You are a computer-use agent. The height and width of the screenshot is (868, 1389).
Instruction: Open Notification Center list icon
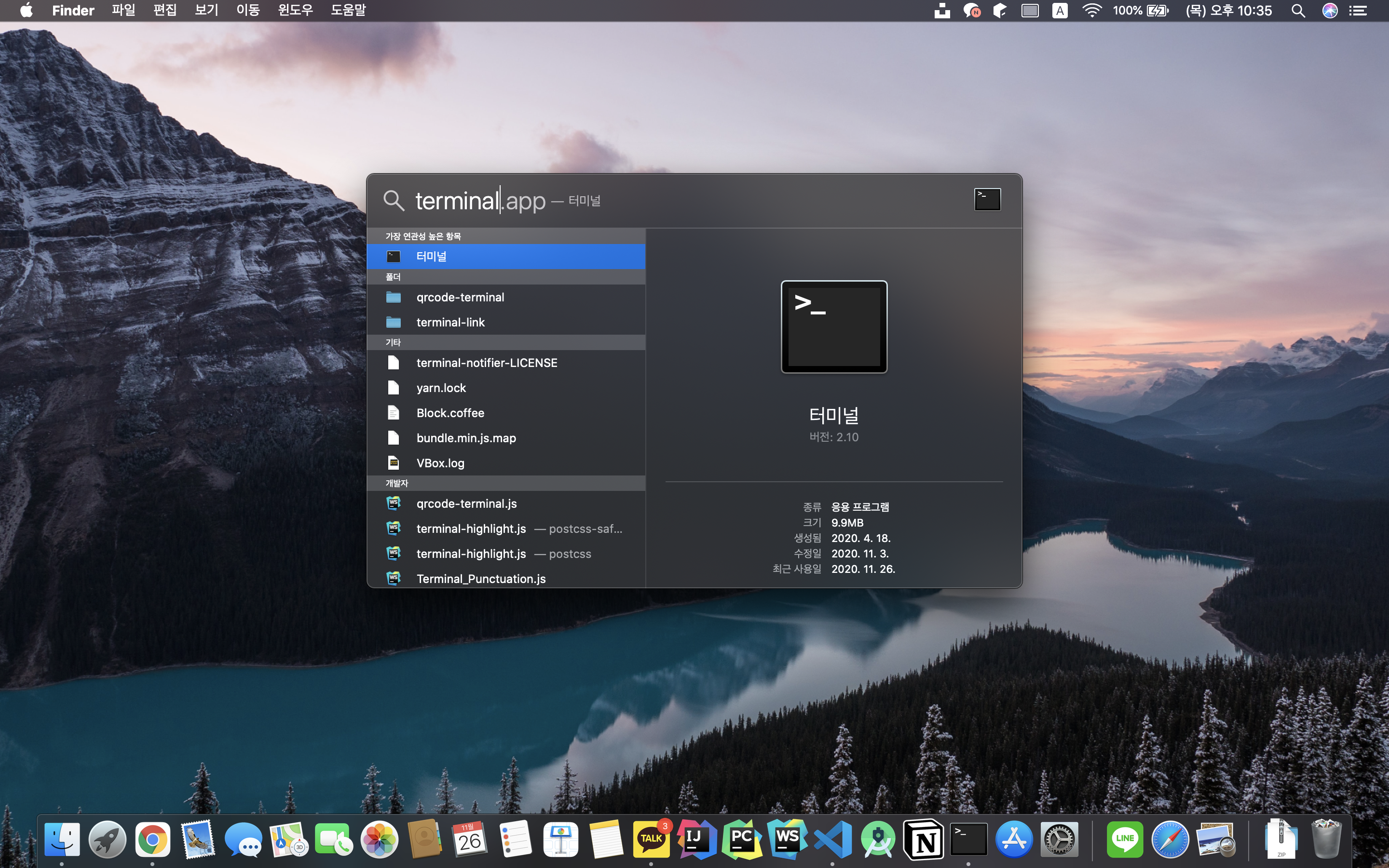pyautogui.click(x=1358, y=10)
